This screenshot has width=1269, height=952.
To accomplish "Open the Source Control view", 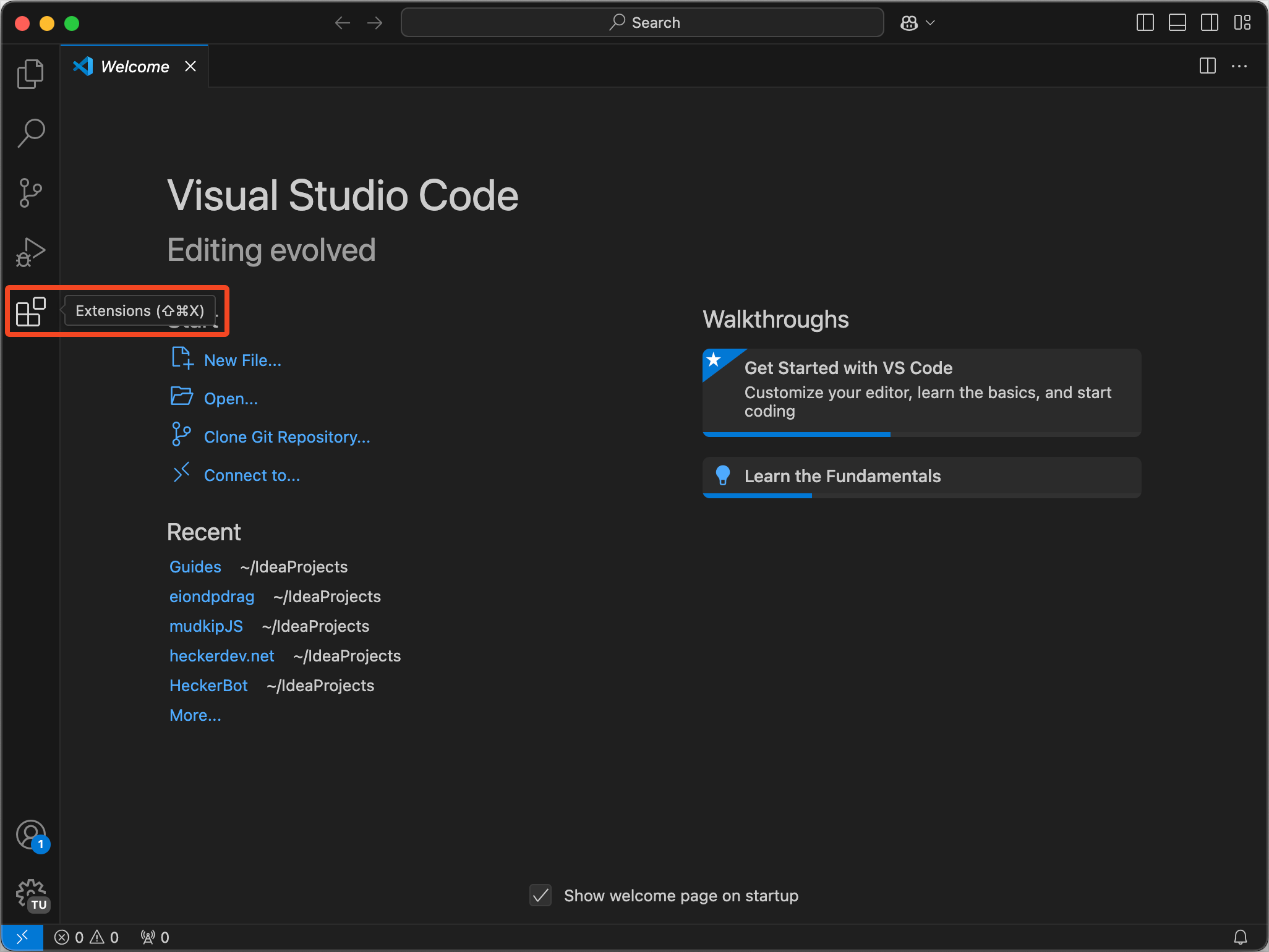I will click(x=30, y=192).
